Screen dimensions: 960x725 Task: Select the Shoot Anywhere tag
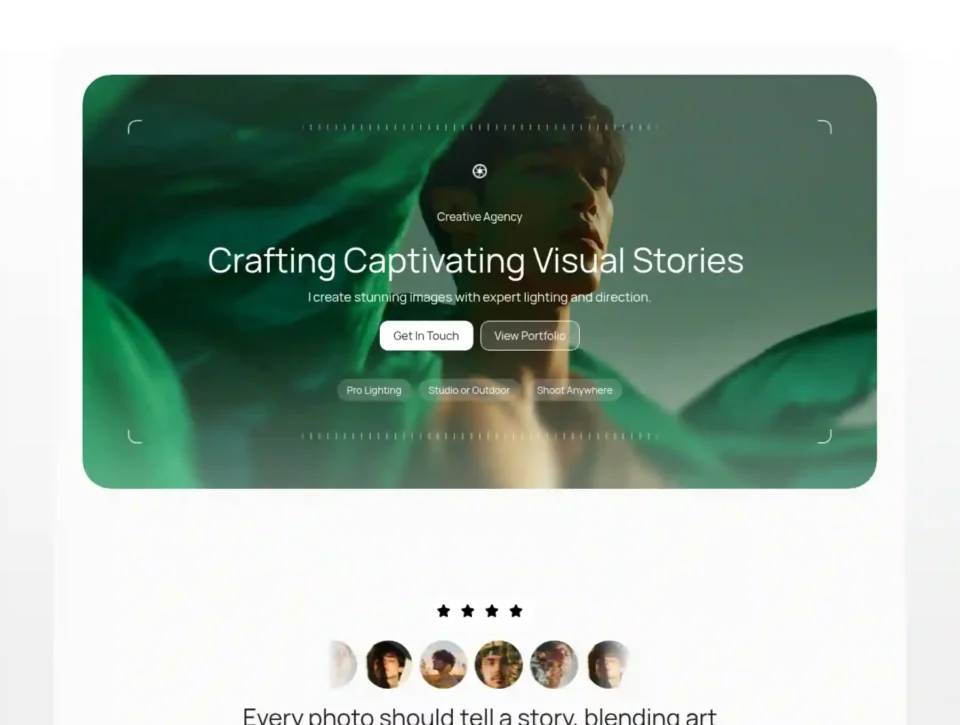pyautogui.click(x=574, y=390)
